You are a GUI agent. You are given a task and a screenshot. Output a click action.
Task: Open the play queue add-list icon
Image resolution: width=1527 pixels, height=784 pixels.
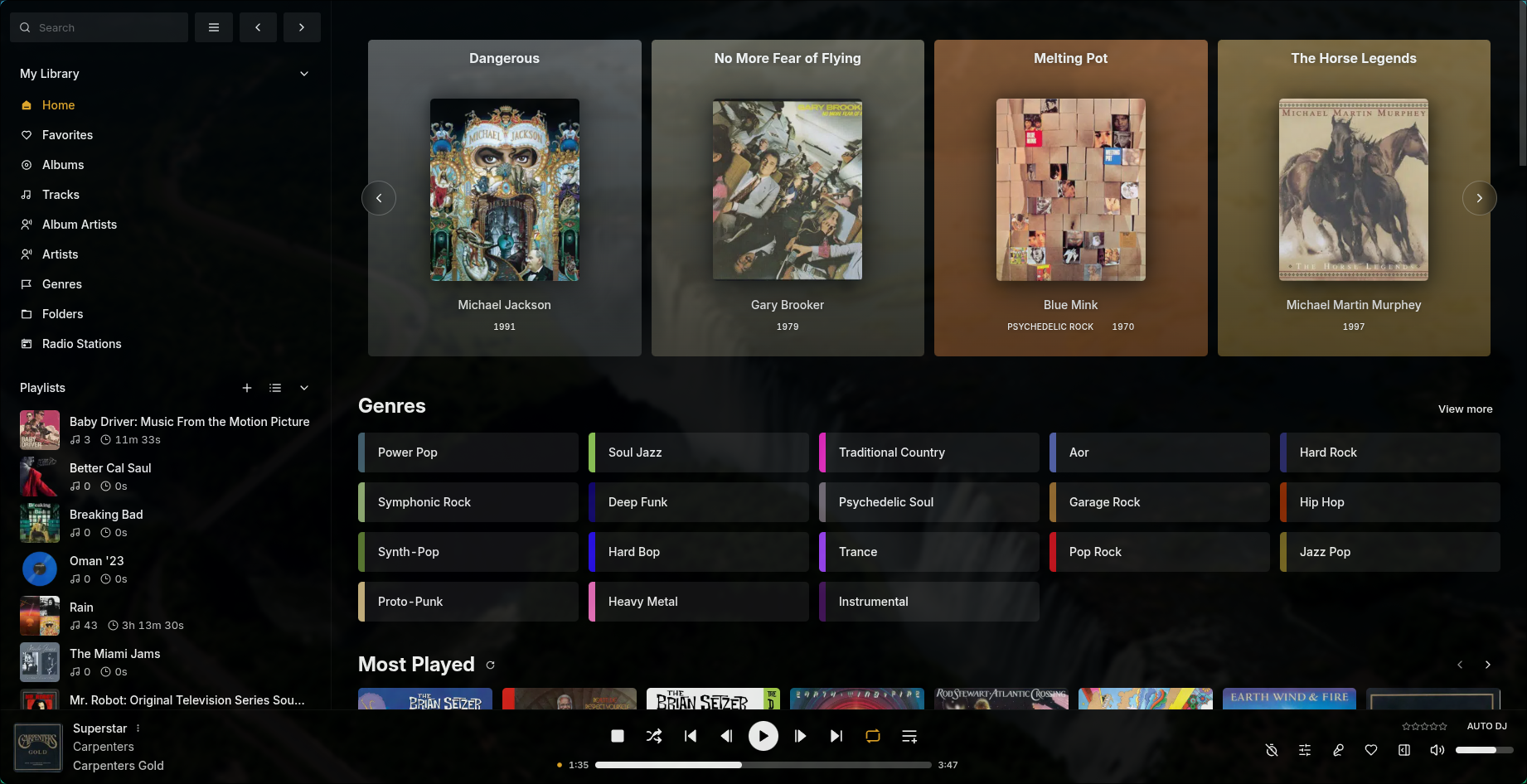tap(909, 736)
